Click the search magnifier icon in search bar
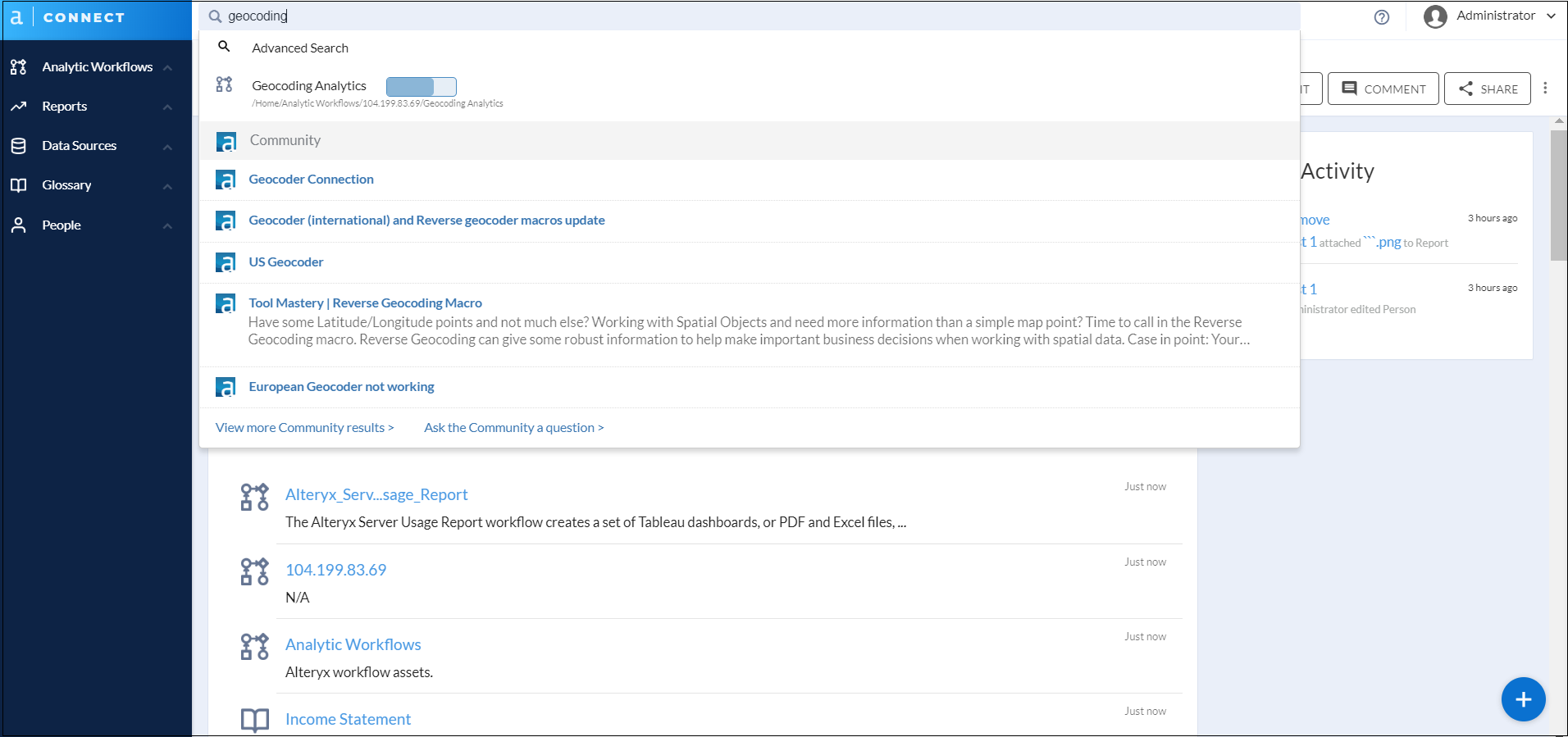 (x=215, y=16)
